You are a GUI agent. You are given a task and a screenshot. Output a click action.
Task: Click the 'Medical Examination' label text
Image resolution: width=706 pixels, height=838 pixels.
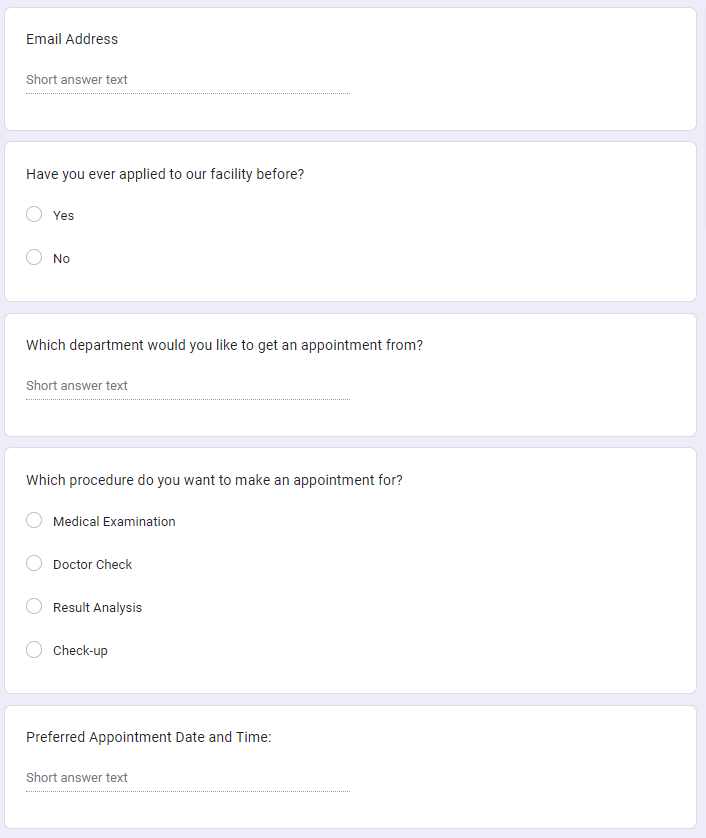(x=114, y=522)
